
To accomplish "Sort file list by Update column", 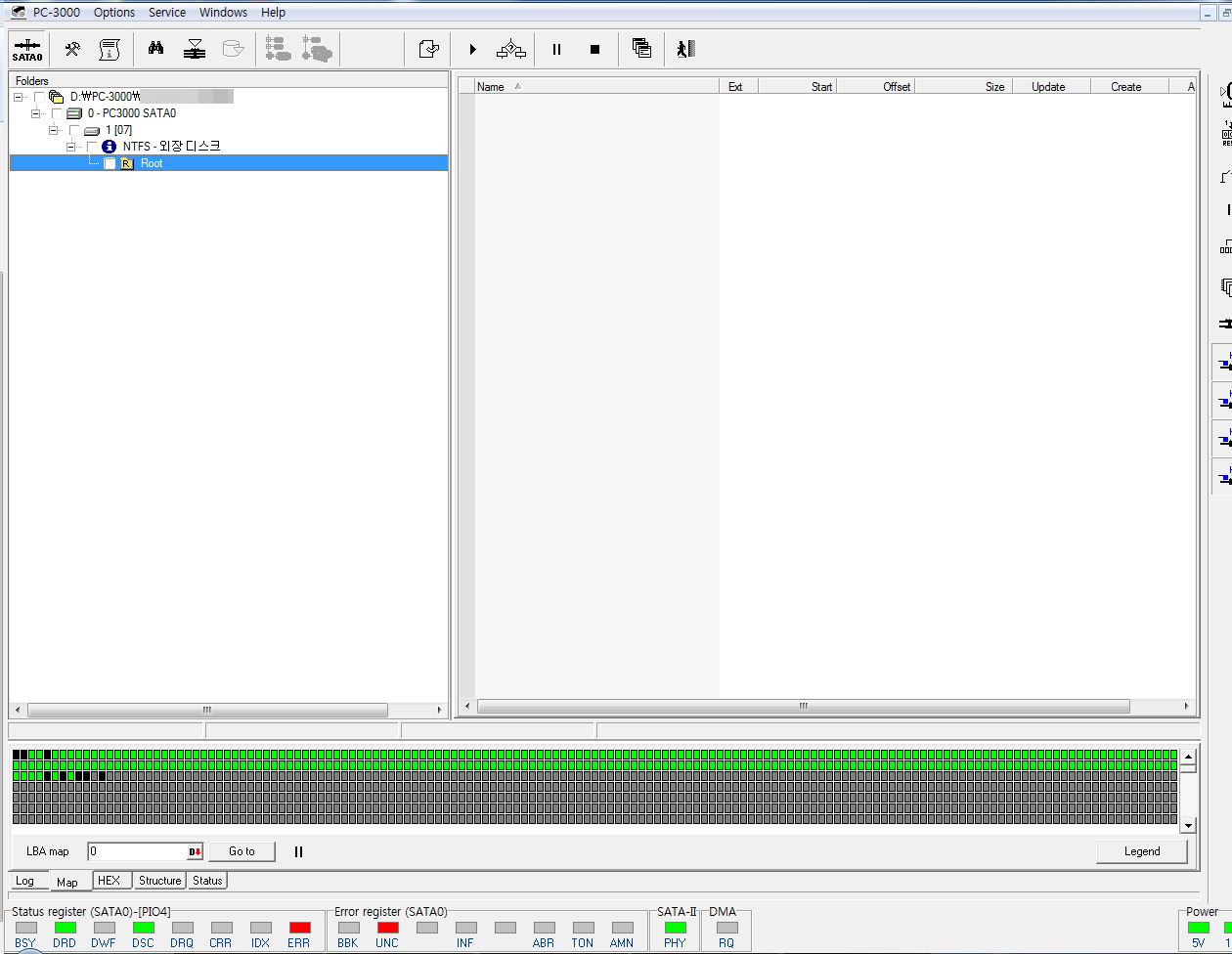I will pyautogui.click(x=1051, y=87).
